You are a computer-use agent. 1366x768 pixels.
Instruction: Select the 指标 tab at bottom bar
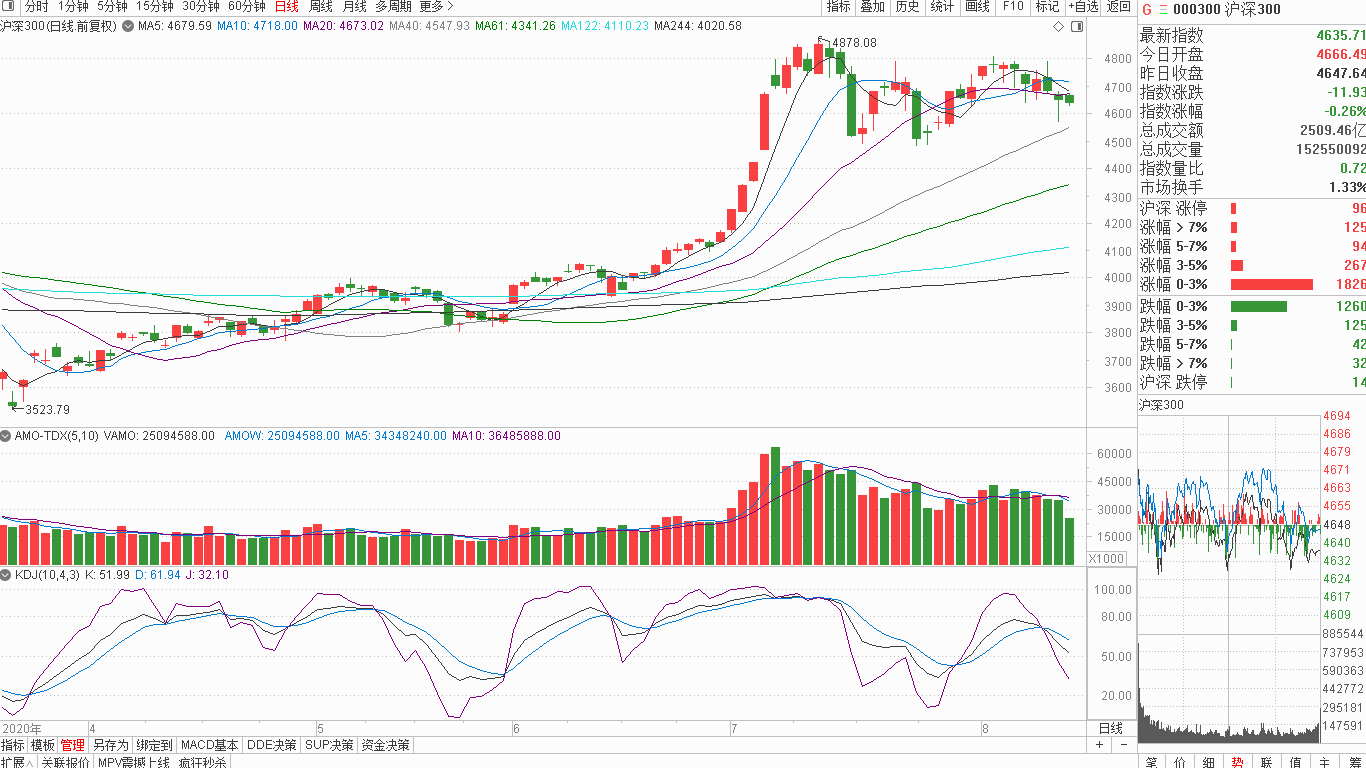(x=13, y=745)
